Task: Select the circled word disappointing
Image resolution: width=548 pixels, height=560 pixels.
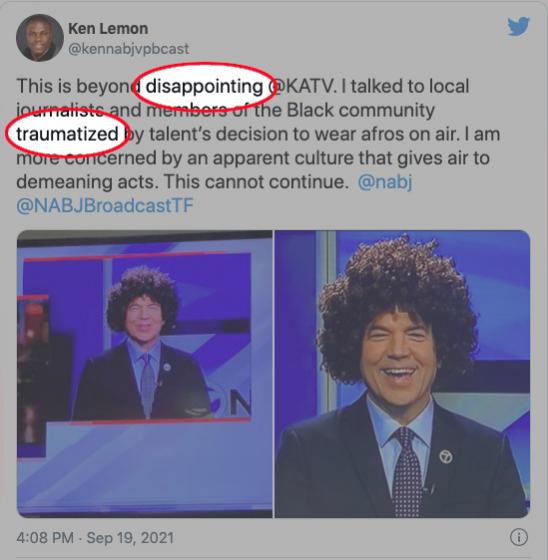Action: [204, 86]
